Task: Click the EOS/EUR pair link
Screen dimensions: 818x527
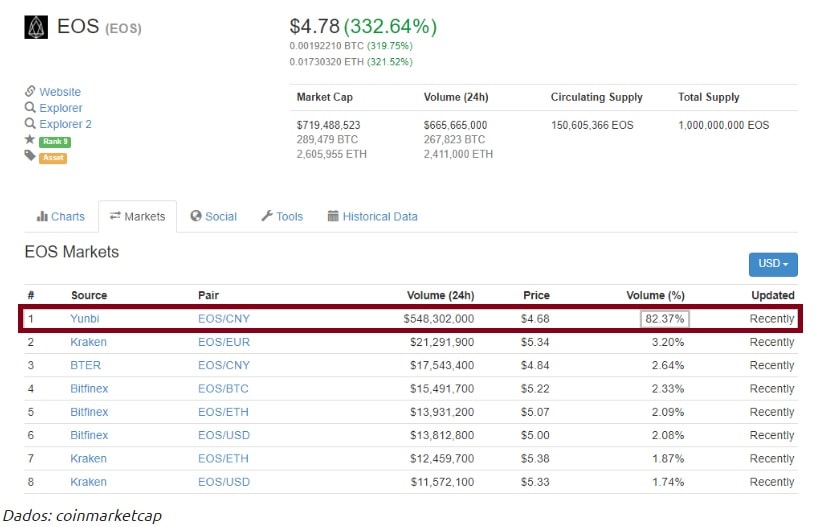Action: click(224, 342)
